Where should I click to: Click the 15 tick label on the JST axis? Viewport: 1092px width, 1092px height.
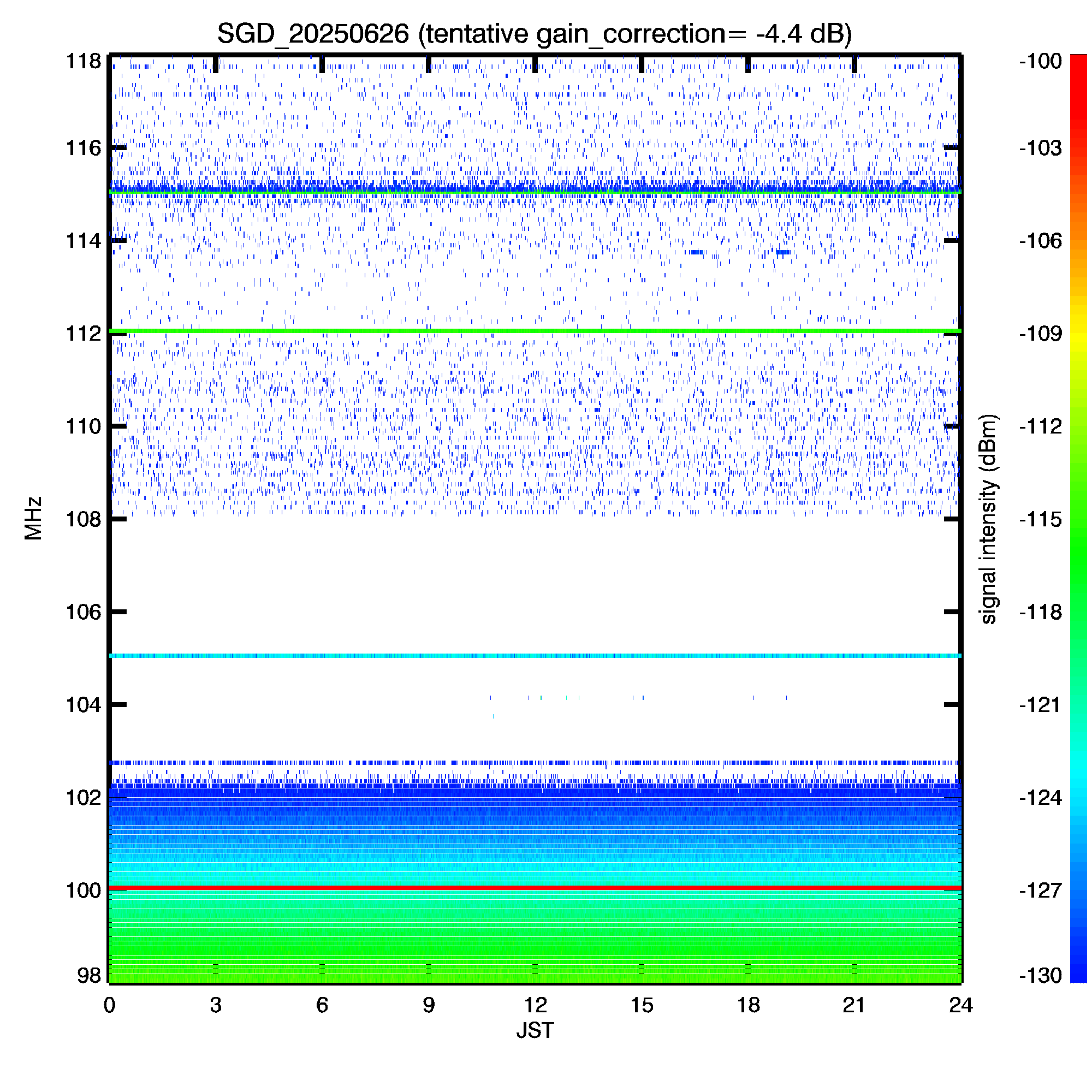642,1005
